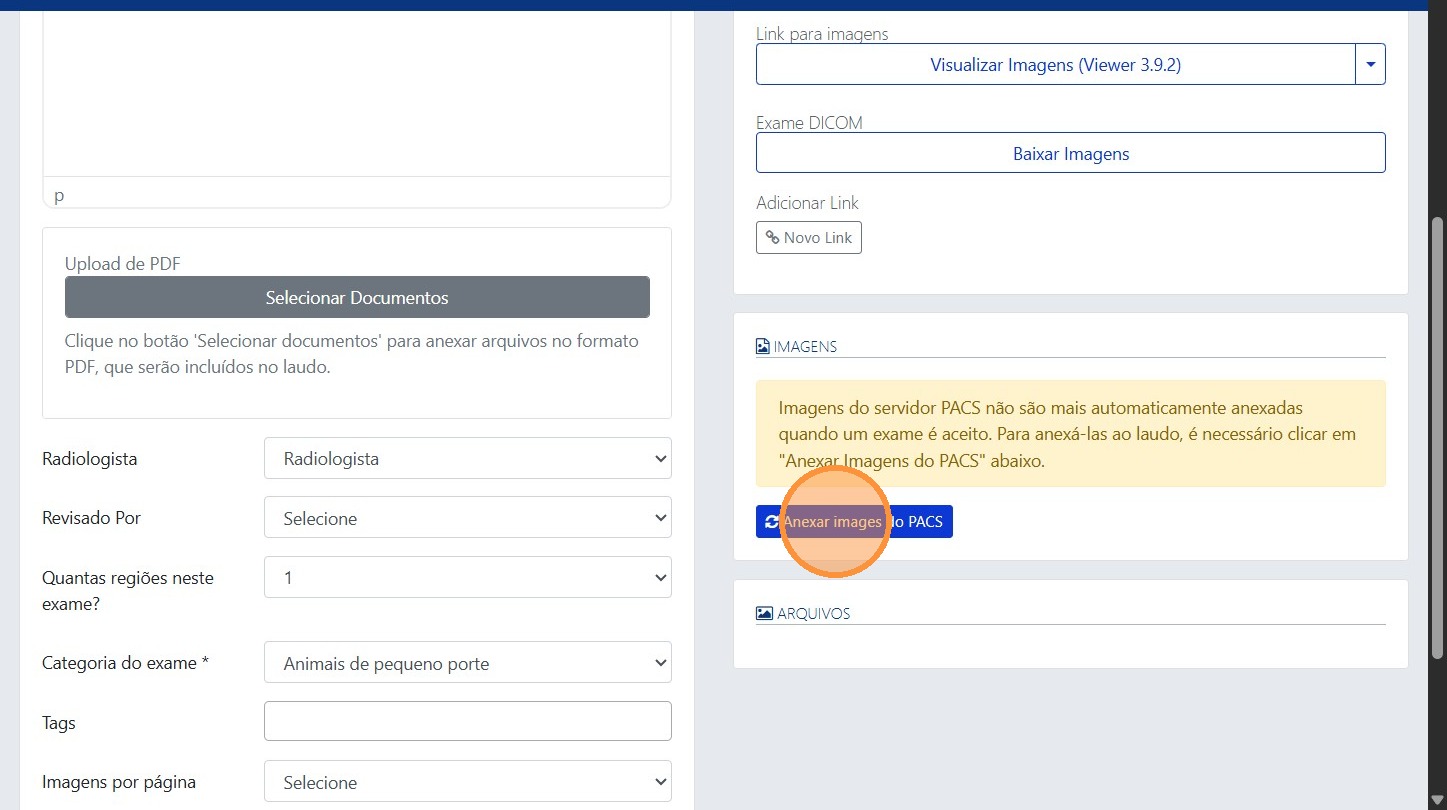Expand the arrow next to Visualizar Imagens

[x=1370, y=63]
